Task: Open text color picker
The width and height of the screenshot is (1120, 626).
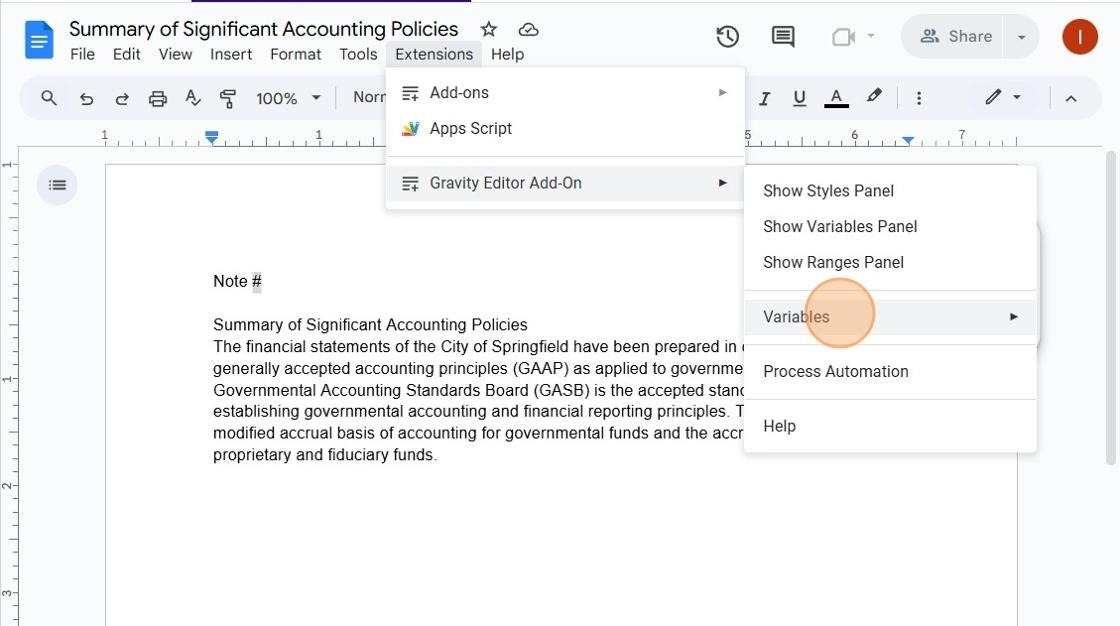Action: coord(836,98)
